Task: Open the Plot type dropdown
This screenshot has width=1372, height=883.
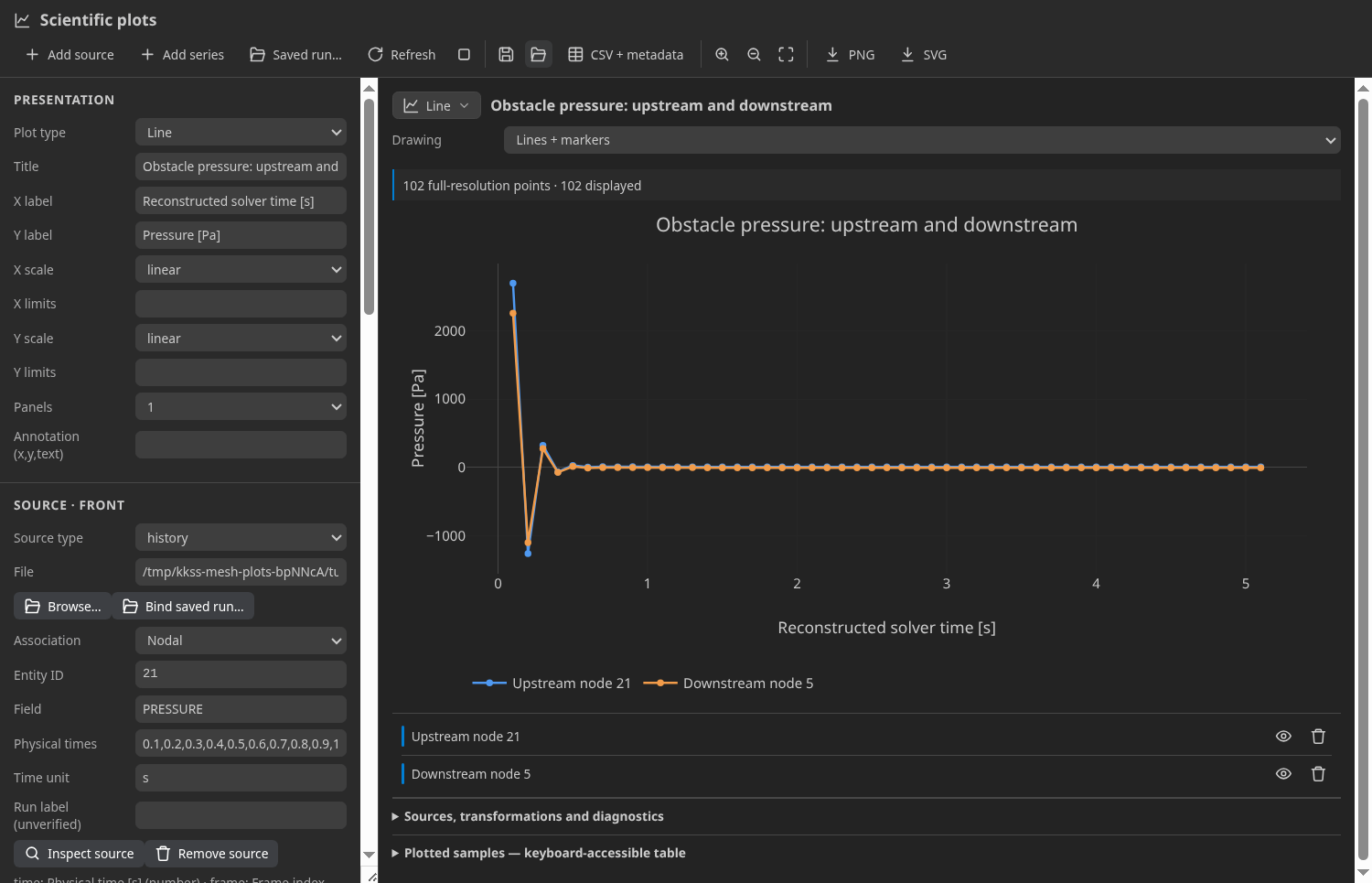Action: tap(241, 133)
